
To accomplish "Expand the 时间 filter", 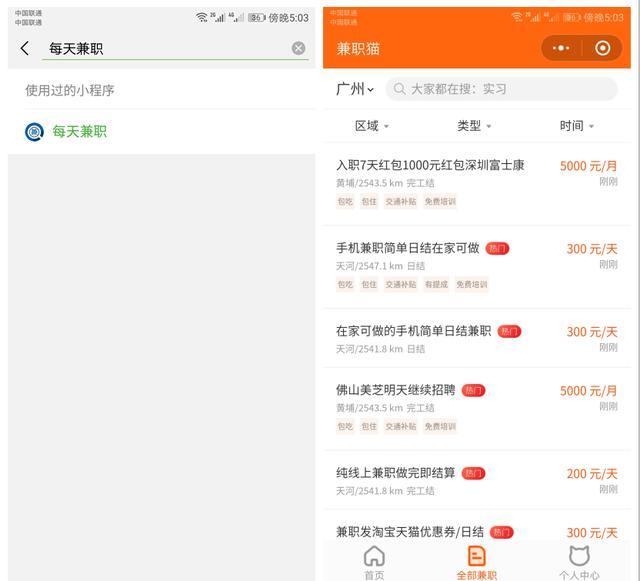I will click(x=576, y=126).
